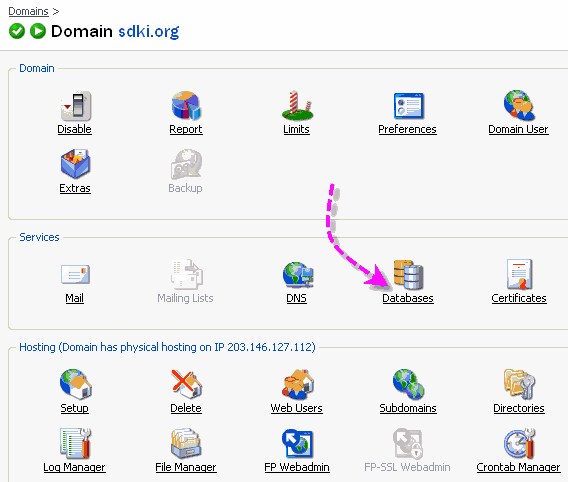568x482 pixels.
Task: Click the Mail envelope icon
Action: point(75,274)
